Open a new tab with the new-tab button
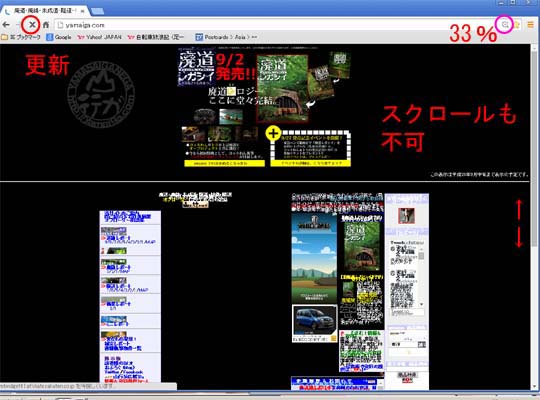Screen dimensions: 540x400 [97, 11]
